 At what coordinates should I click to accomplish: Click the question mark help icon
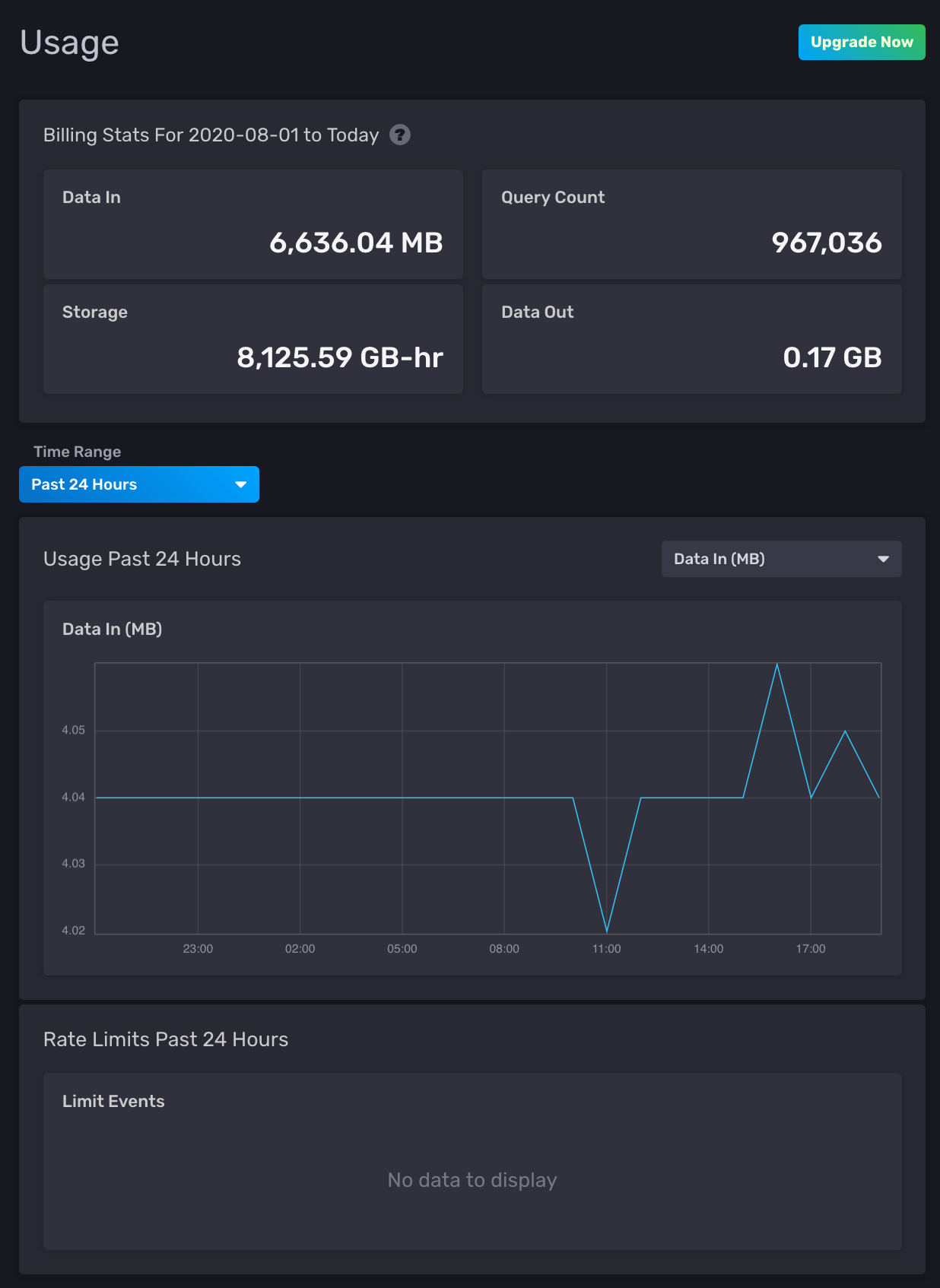(399, 135)
